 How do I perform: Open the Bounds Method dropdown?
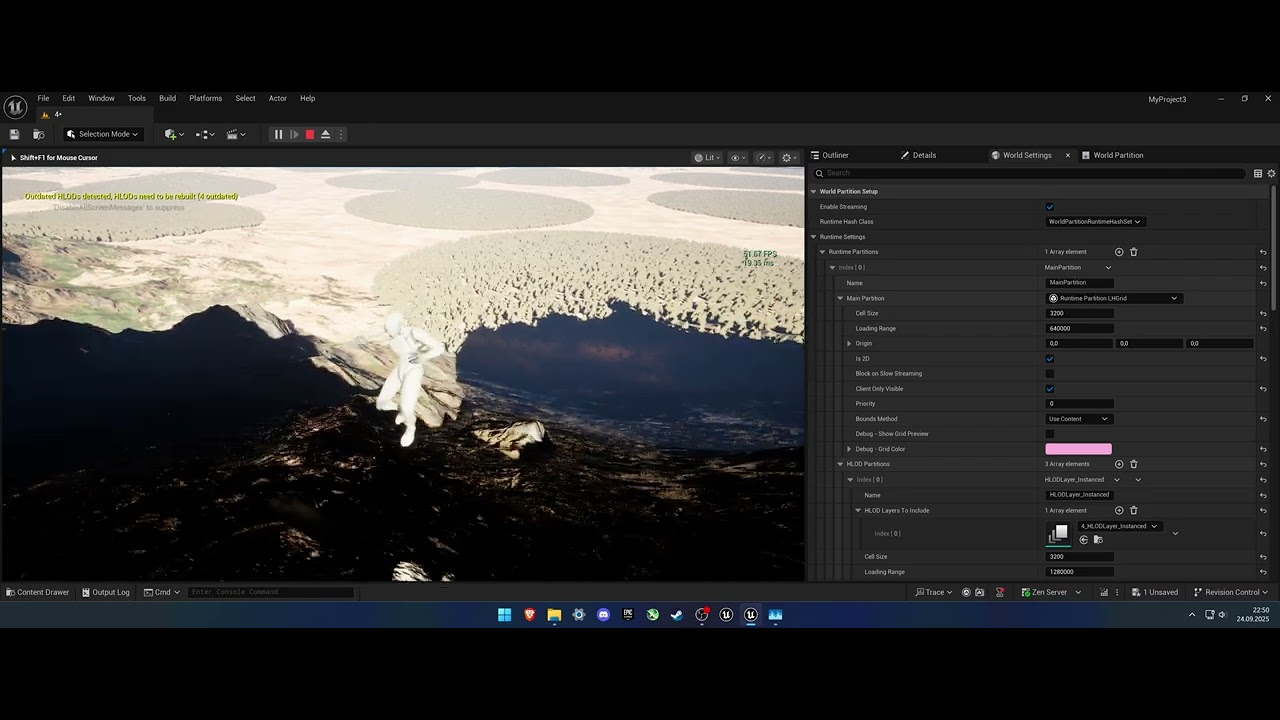pos(1078,419)
